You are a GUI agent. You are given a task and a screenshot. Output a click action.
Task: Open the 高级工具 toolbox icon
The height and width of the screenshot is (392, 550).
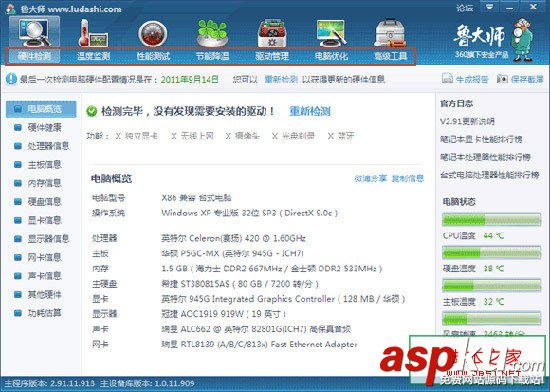click(390, 33)
